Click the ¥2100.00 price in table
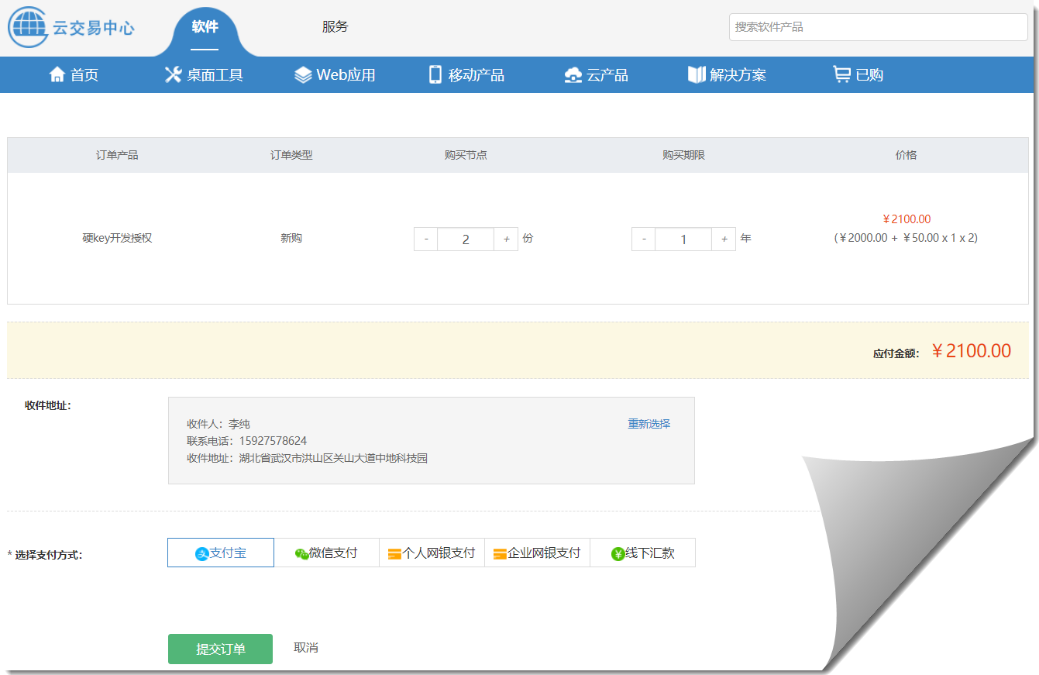 [x=906, y=219]
